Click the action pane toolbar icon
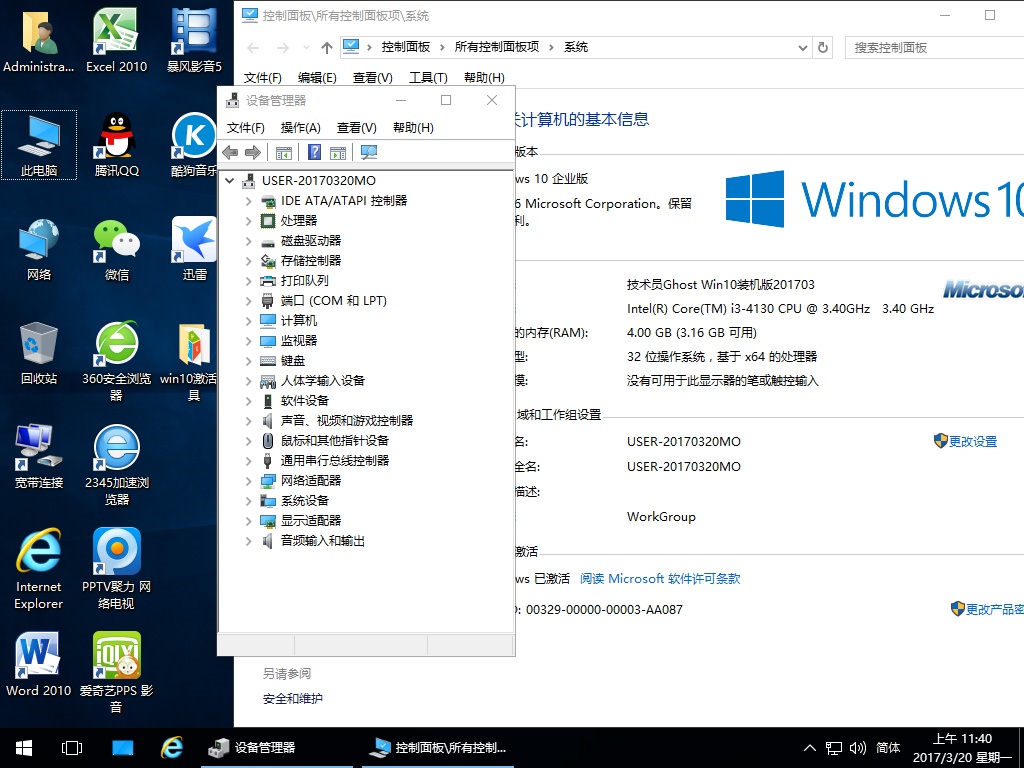This screenshot has width=1024, height=768. 338,153
